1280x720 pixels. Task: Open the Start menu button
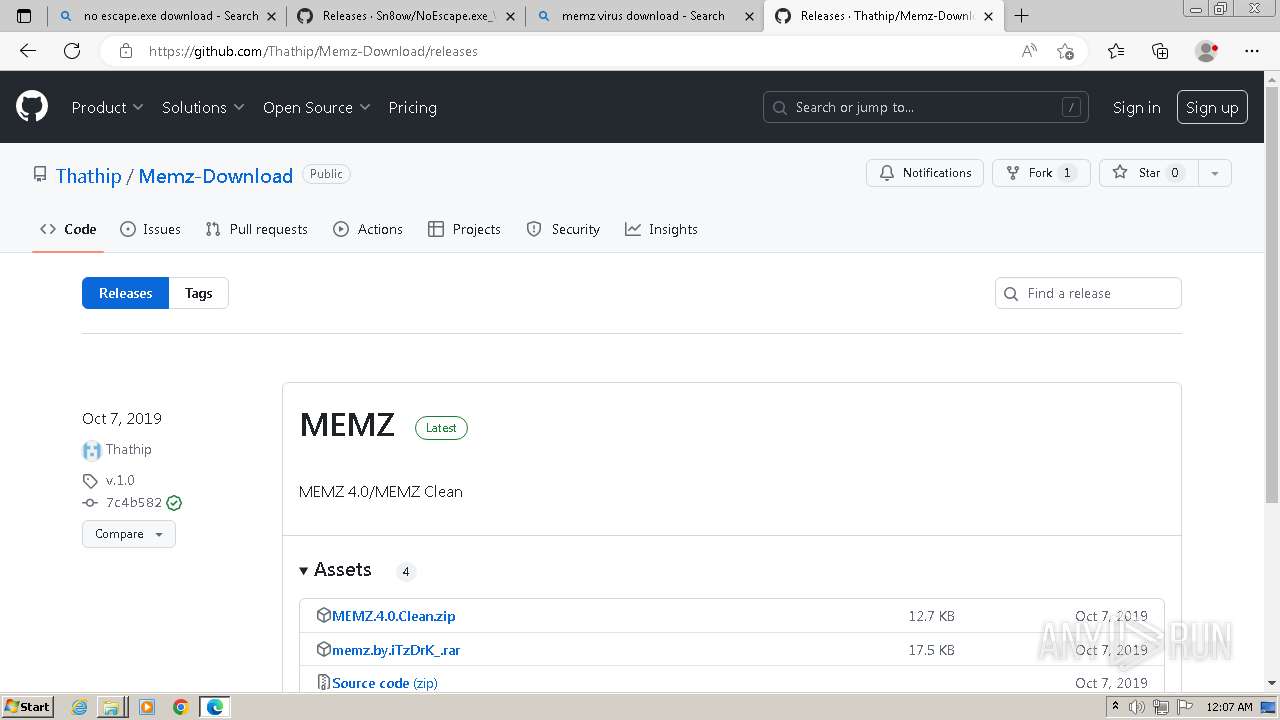pyautogui.click(x=28, y=706)
